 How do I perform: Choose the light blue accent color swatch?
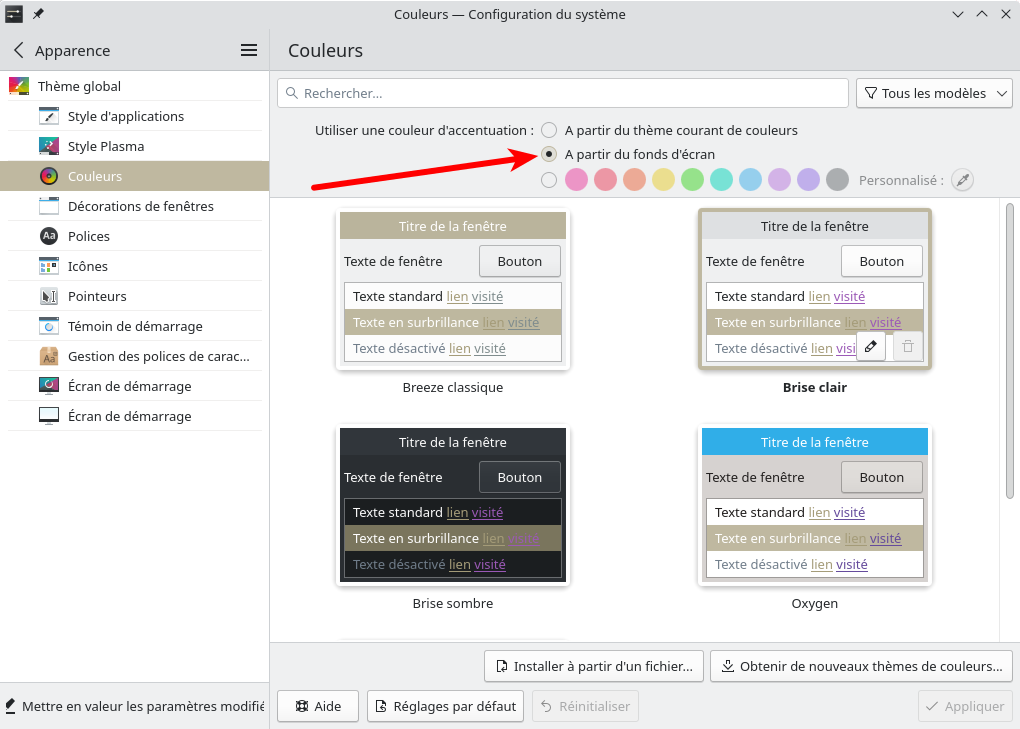[750, 179]
